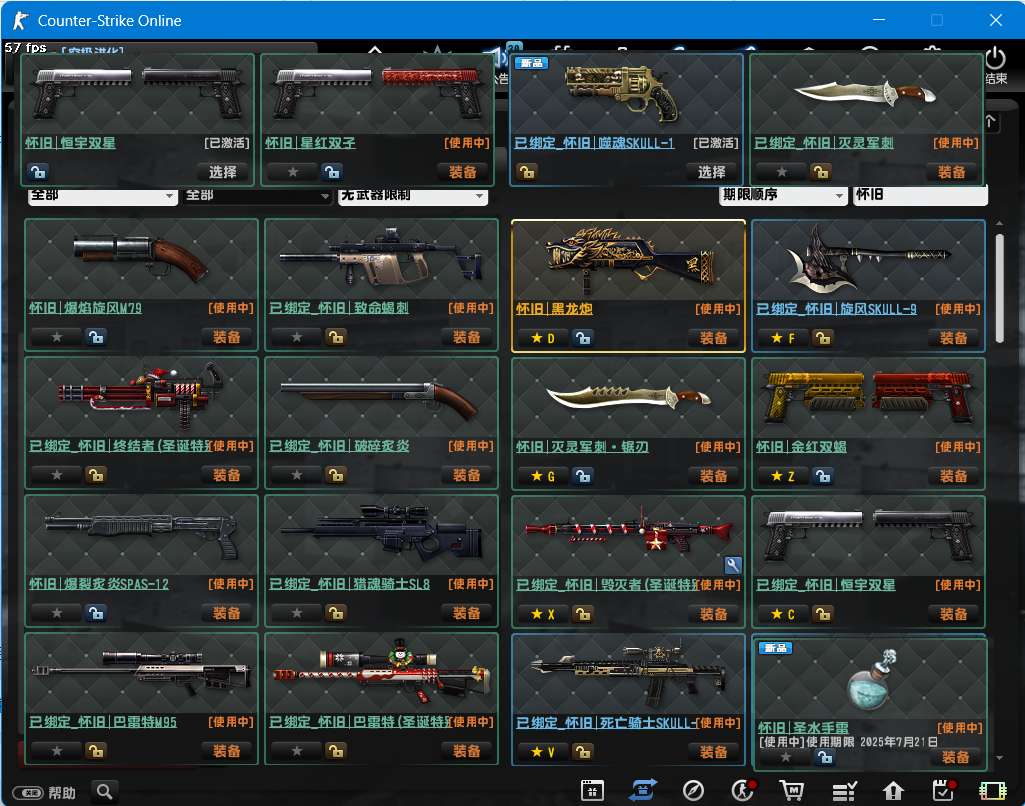Click 装备 on 怀旧|黑龙炮 card
Screen dimensions: 1025x806
click(713, 338)
